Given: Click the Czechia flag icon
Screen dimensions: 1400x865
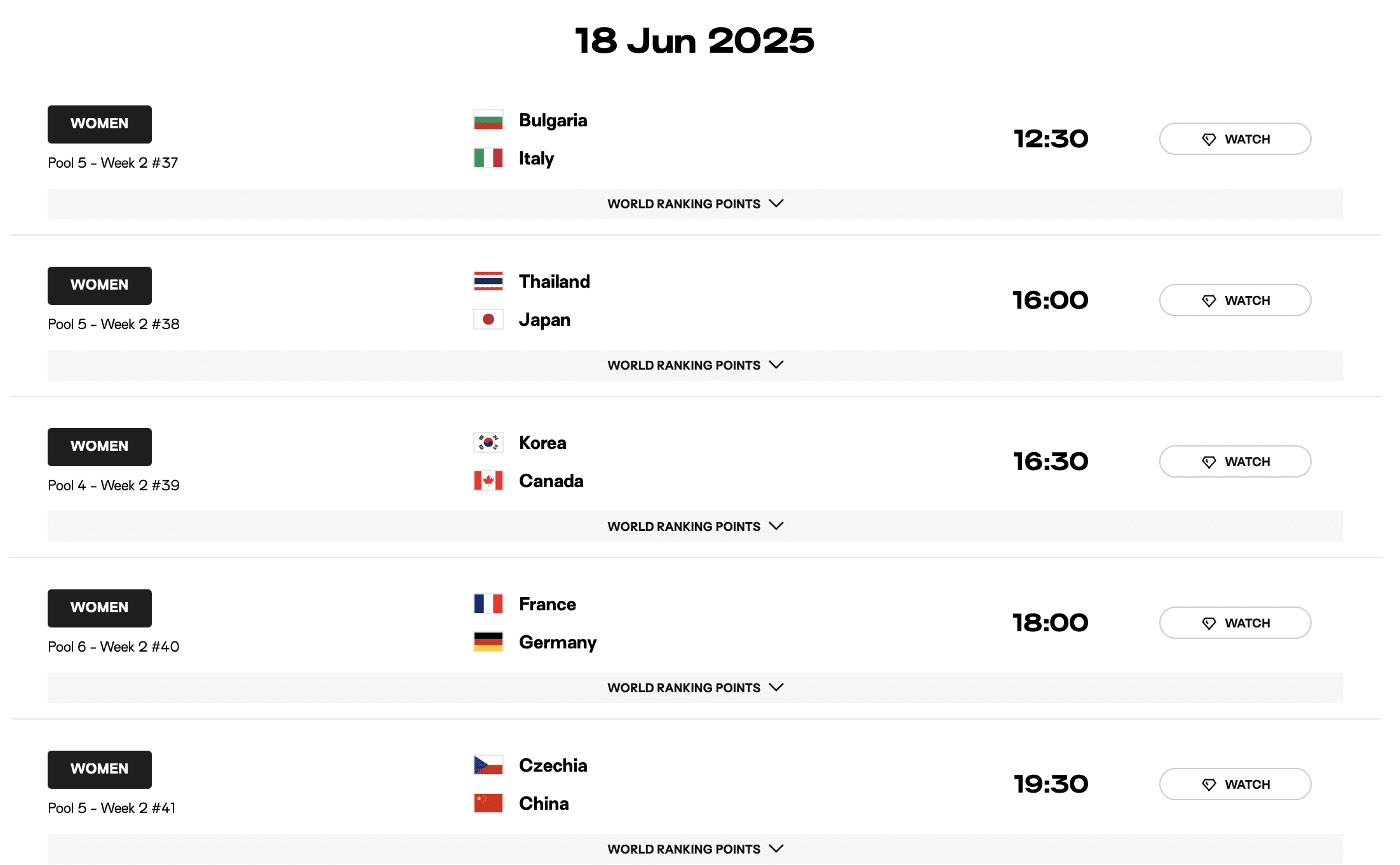Looking at the screenshot, I should (488, 765).
